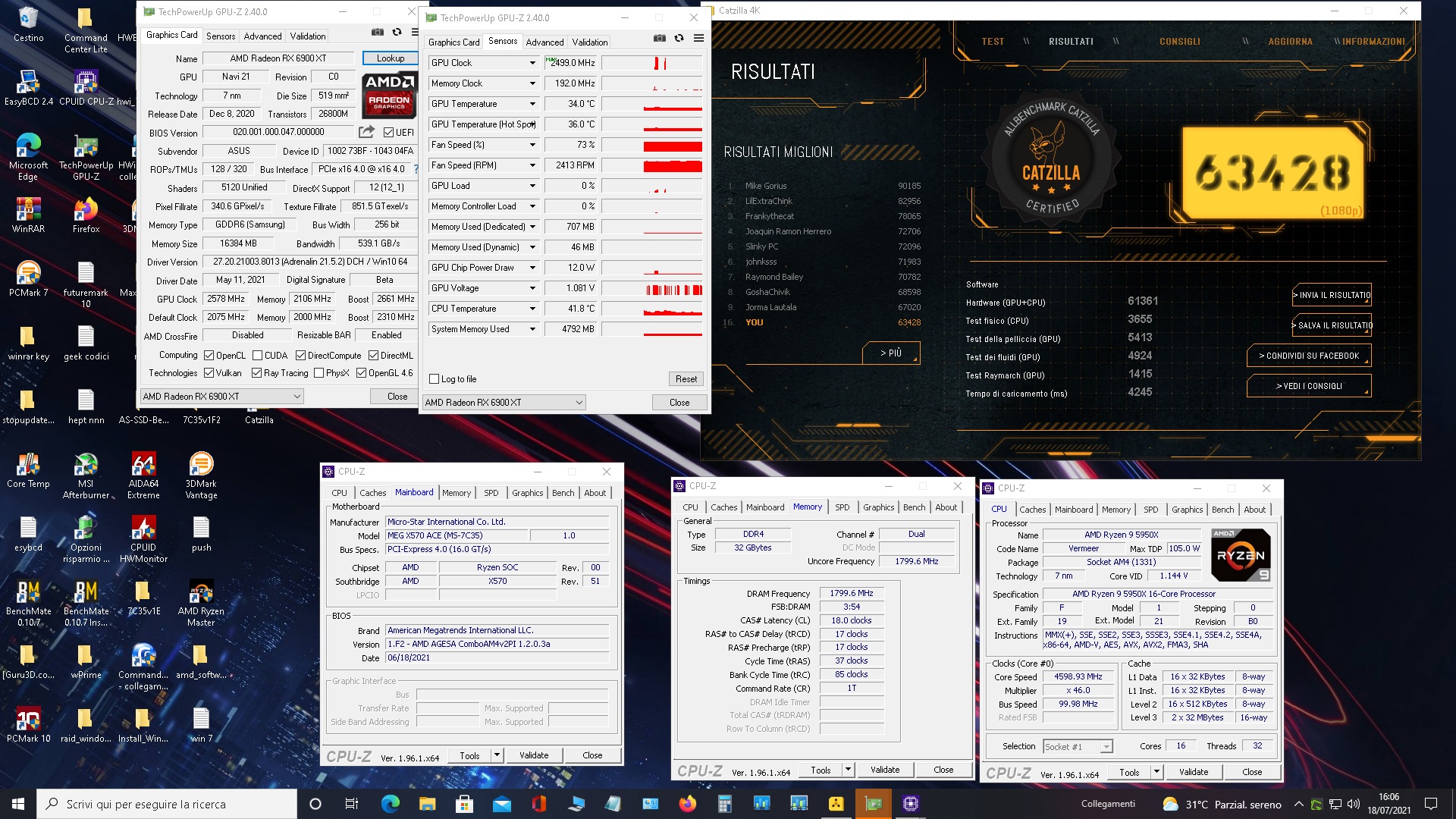The height and width of the screenshot is (819, 1456).
Task: Click the BIOS share/export icon in GPU-Z
Action: 366,132
